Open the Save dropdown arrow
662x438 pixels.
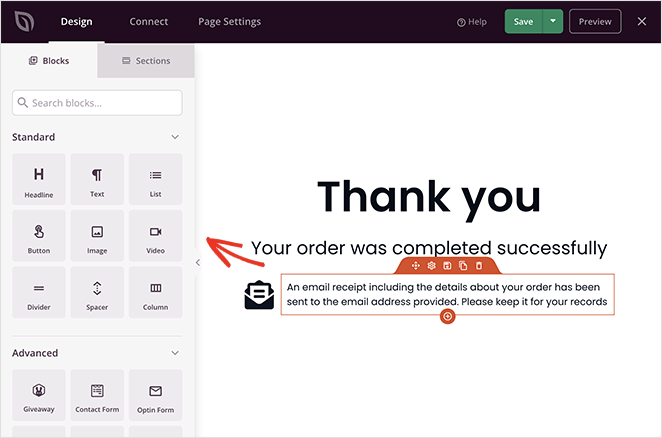pos(553,21)
